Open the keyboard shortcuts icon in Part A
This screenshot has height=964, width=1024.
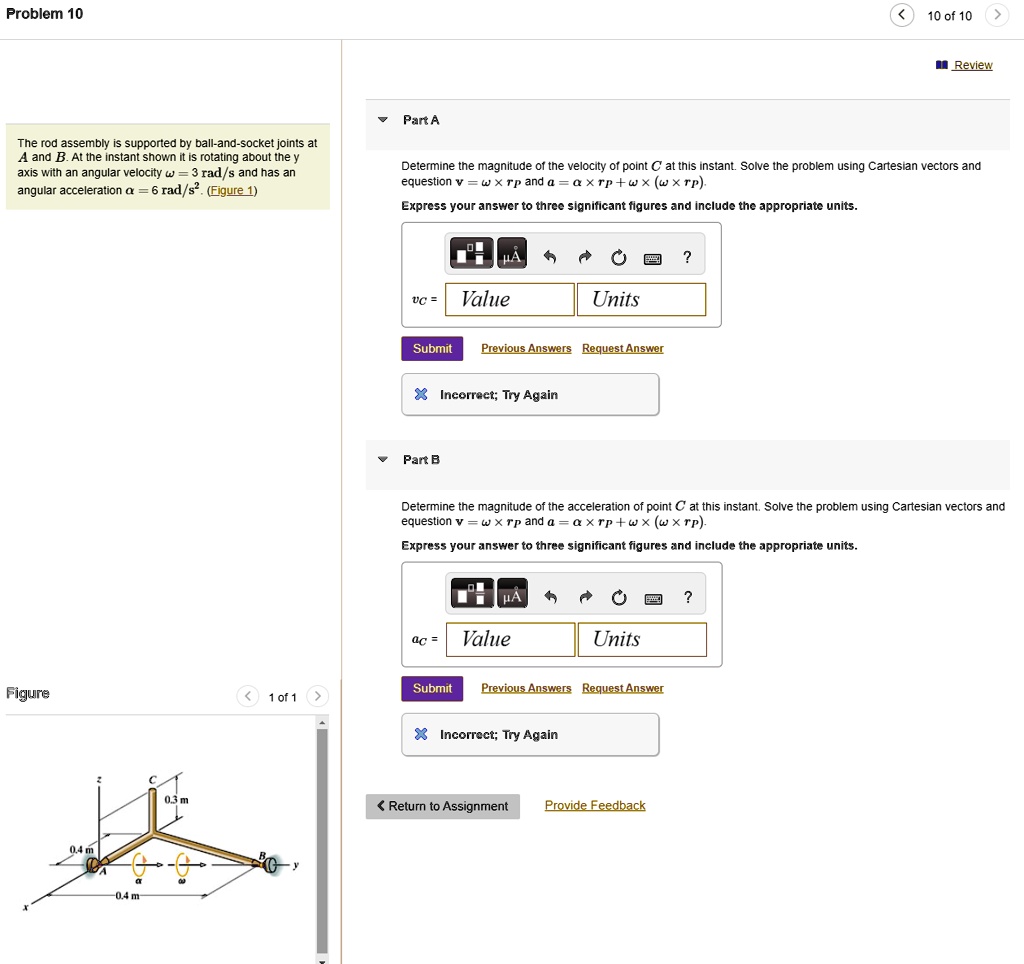pyautogui.click(x=654, y=258)
